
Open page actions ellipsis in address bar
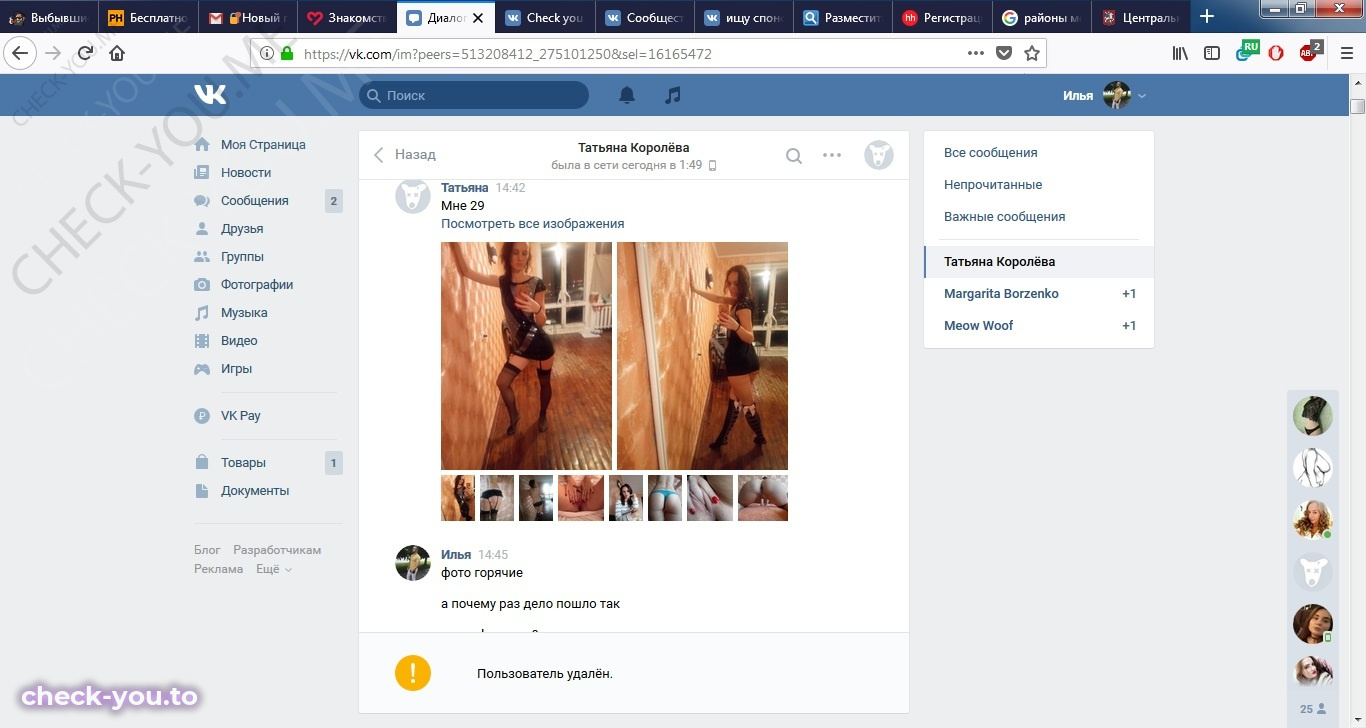pos(976,53)
